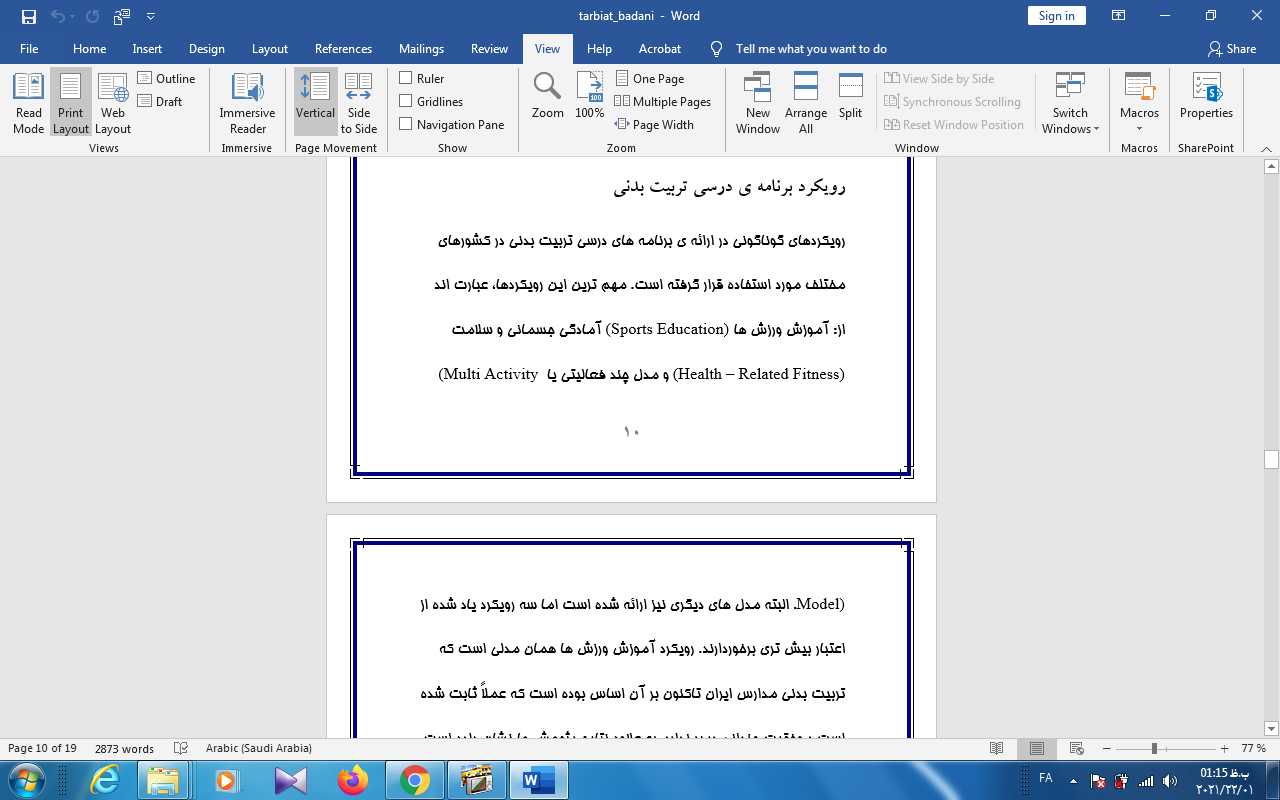
Task: Enable the Ruler checkbox
Action: 406,78
